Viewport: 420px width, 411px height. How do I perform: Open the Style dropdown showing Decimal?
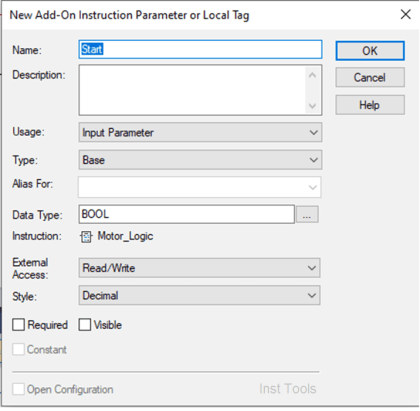pyautogui.click(x=199, y=295)
